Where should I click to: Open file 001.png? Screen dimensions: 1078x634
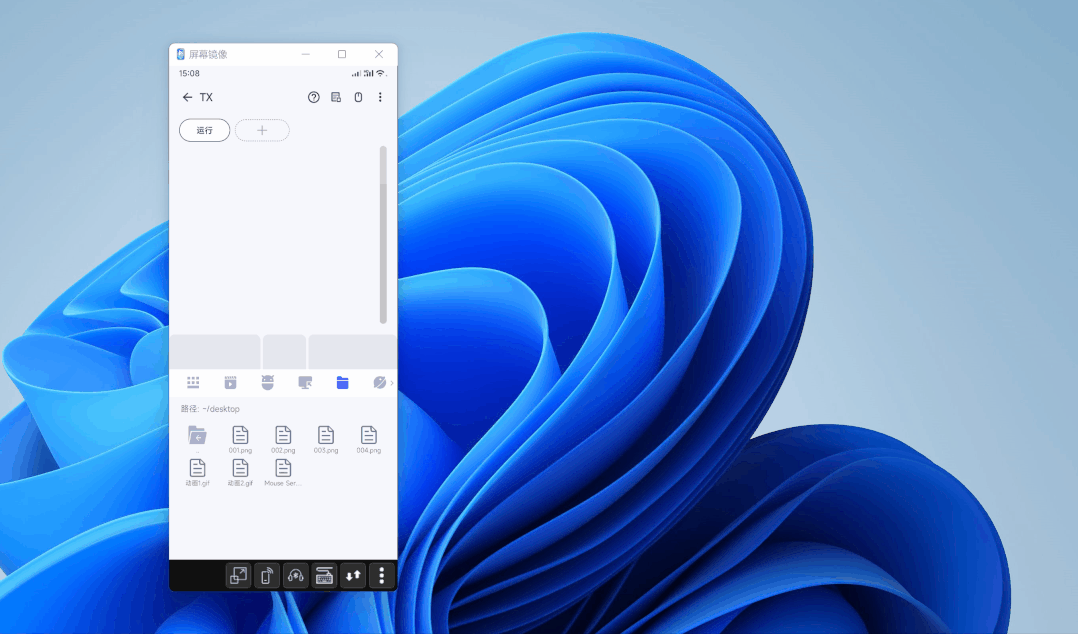pos(241,439)
